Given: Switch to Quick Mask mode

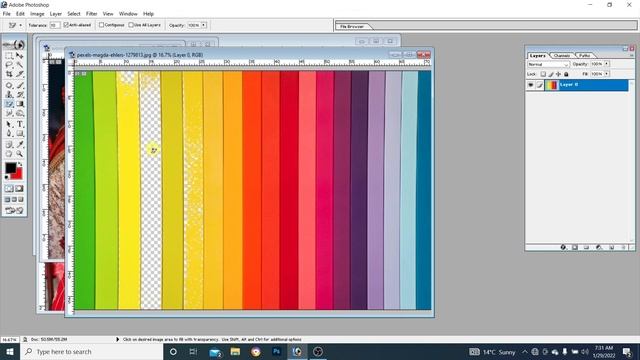Looking at the screenshot, I should coord(19,189).
